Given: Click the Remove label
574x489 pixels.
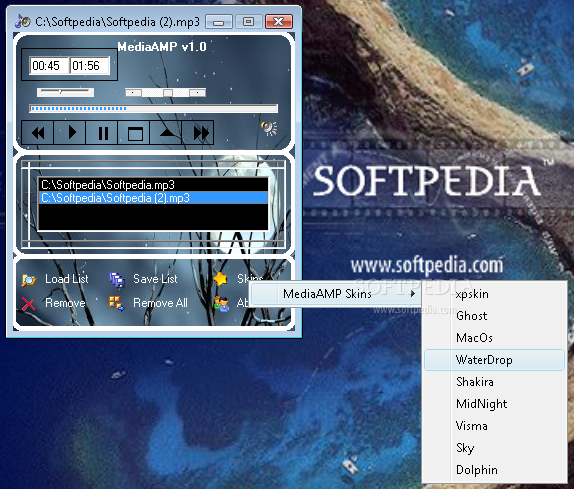Looking at the screenshot, I should click(65, 303).
